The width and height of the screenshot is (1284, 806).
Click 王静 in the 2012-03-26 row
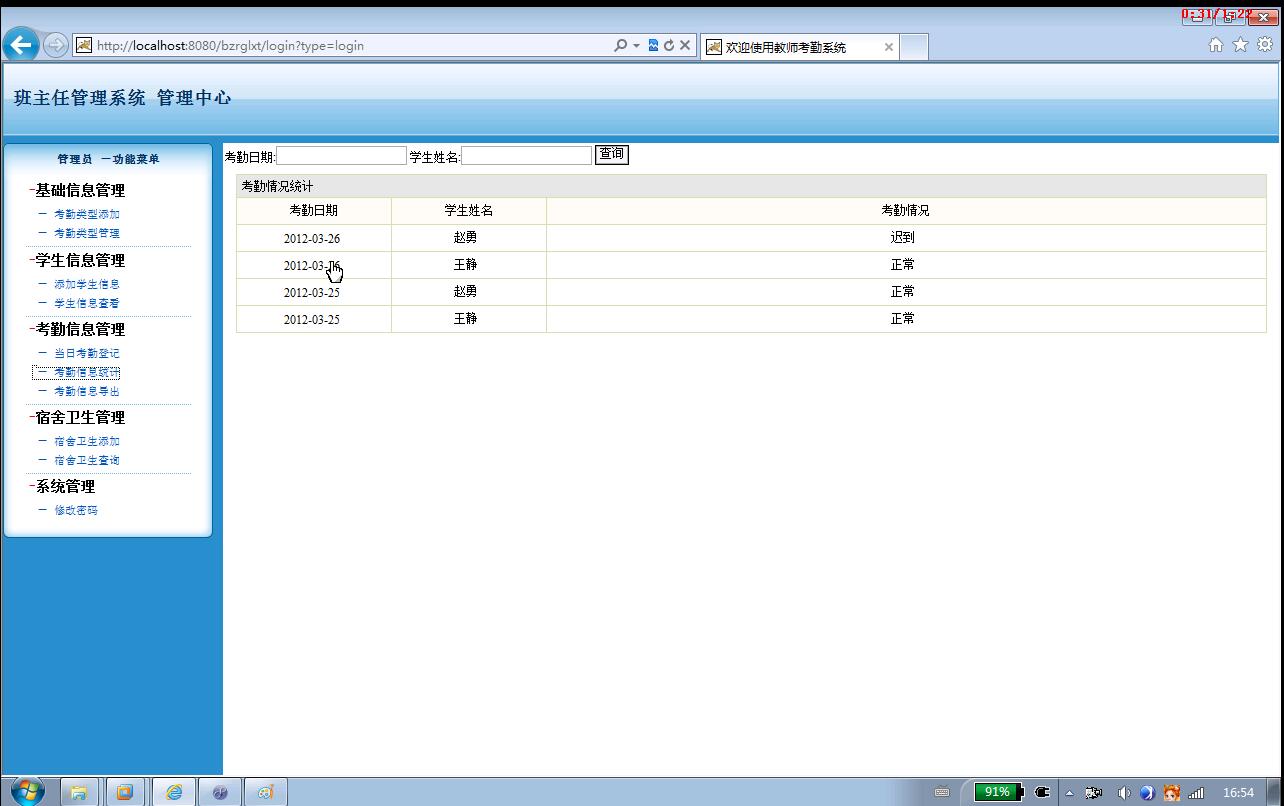pos(465,265)
